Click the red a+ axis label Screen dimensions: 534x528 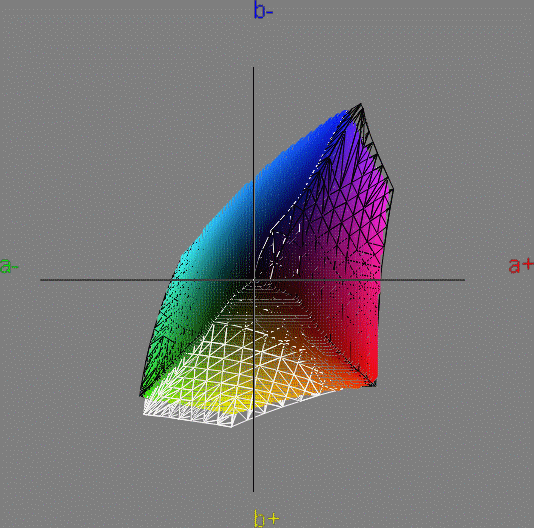(521, 265)
